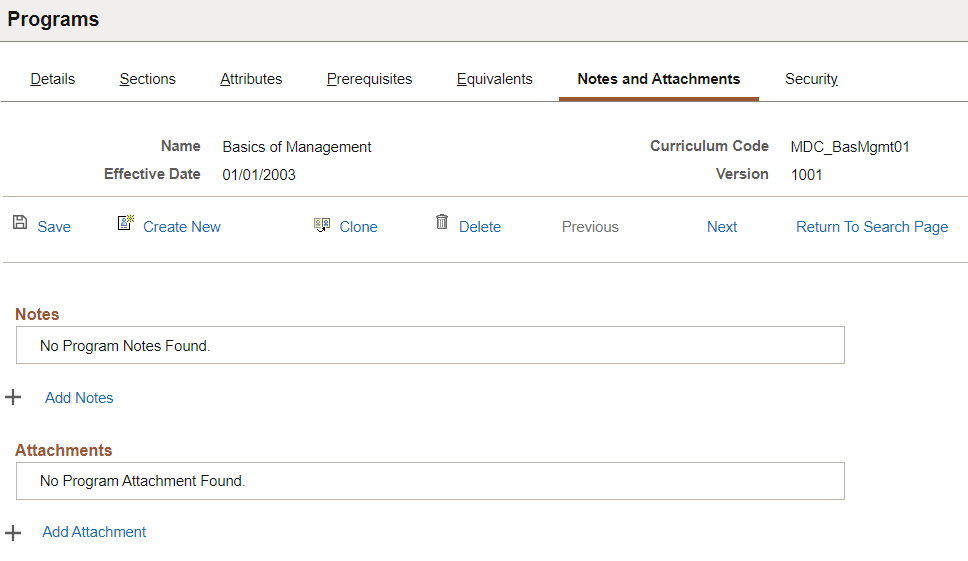Click the Delete trash can icon
968x561 pixels.
442,222
